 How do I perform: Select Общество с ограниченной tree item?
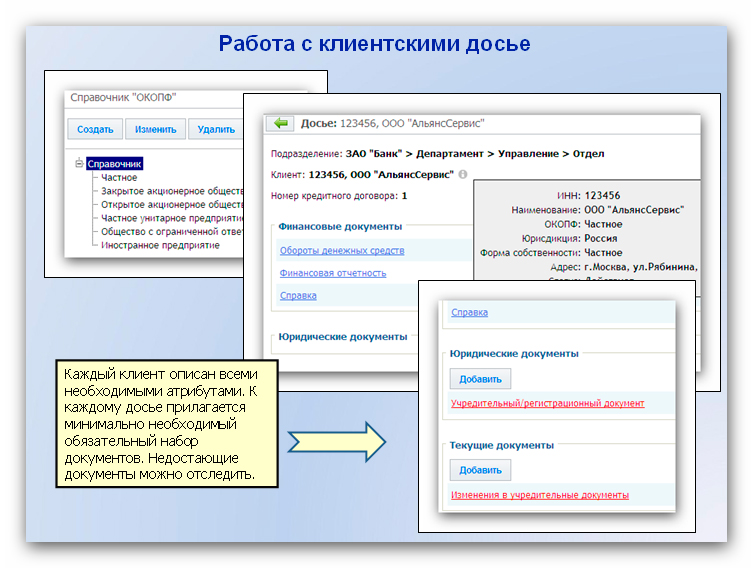click(172, 231)
